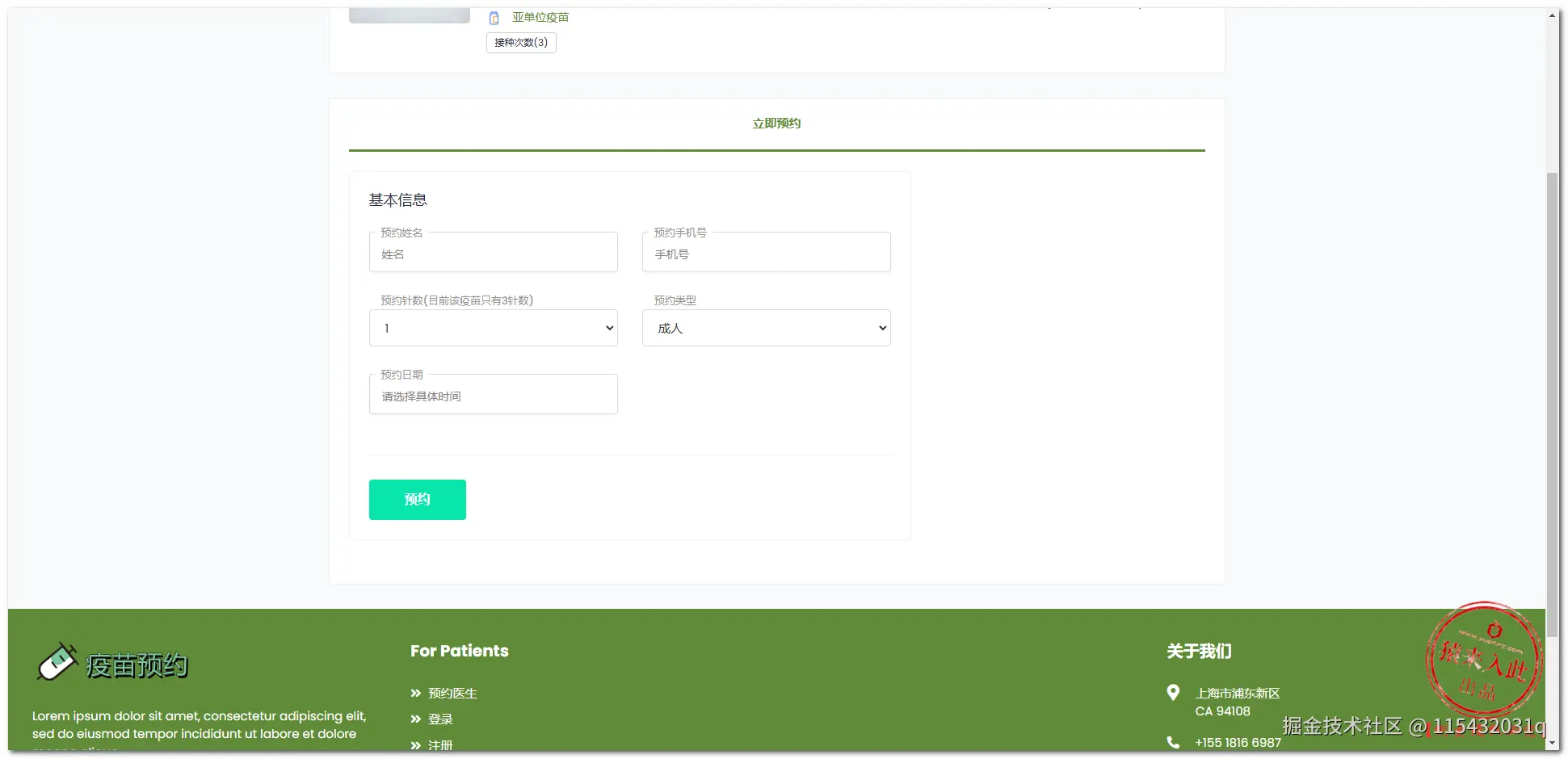Open the 预约类型 dropdown showing 成人
1568x759 pixels.
point(767,328)
